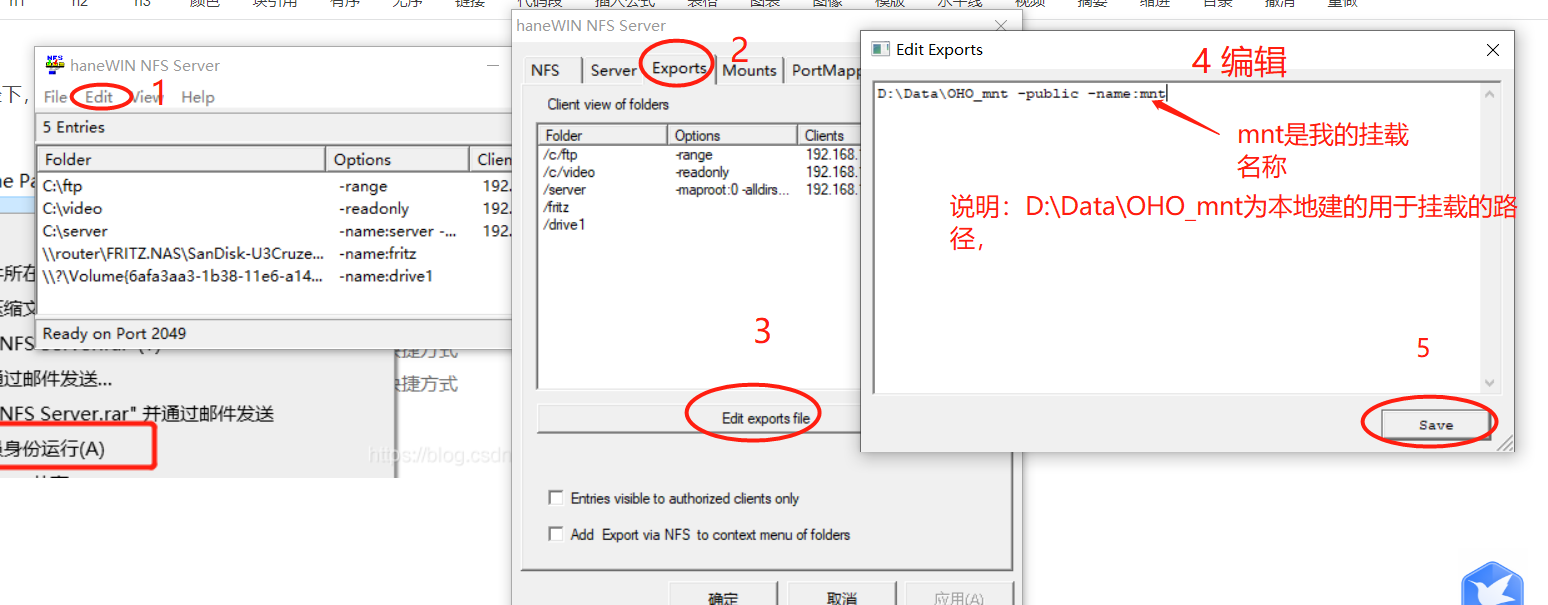This screenshot has width=1548, height=605.
Task: Click the -name:drive1 option cell
Action: pos(386,276)
